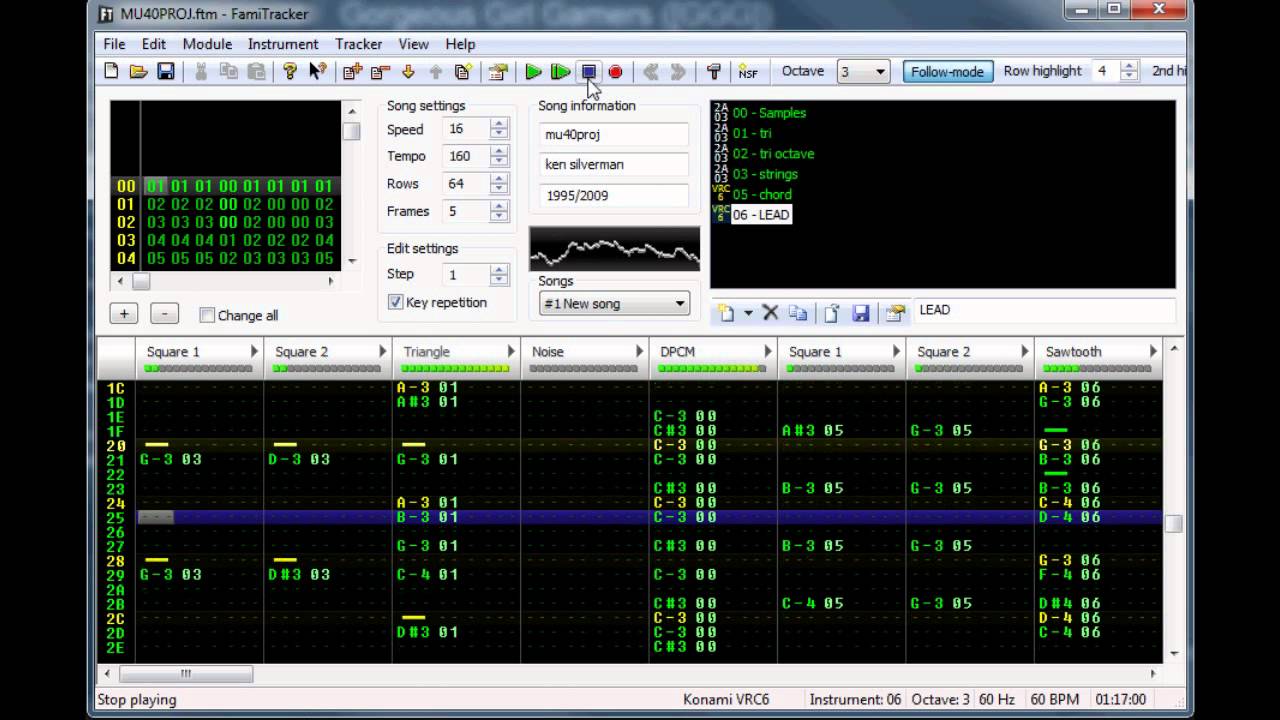Open the Help menu
Viewport: 1280px width, 720px height.
(x=460, y=44)
